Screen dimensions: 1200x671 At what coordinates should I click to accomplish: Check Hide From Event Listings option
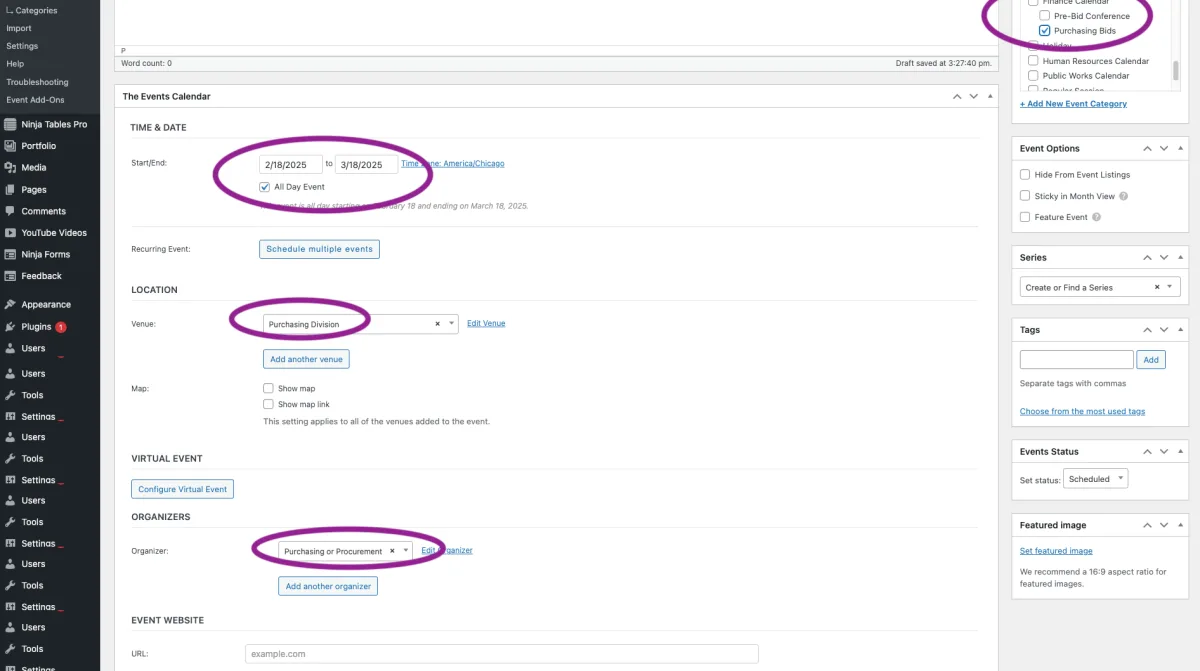[x=1025, y=175]
